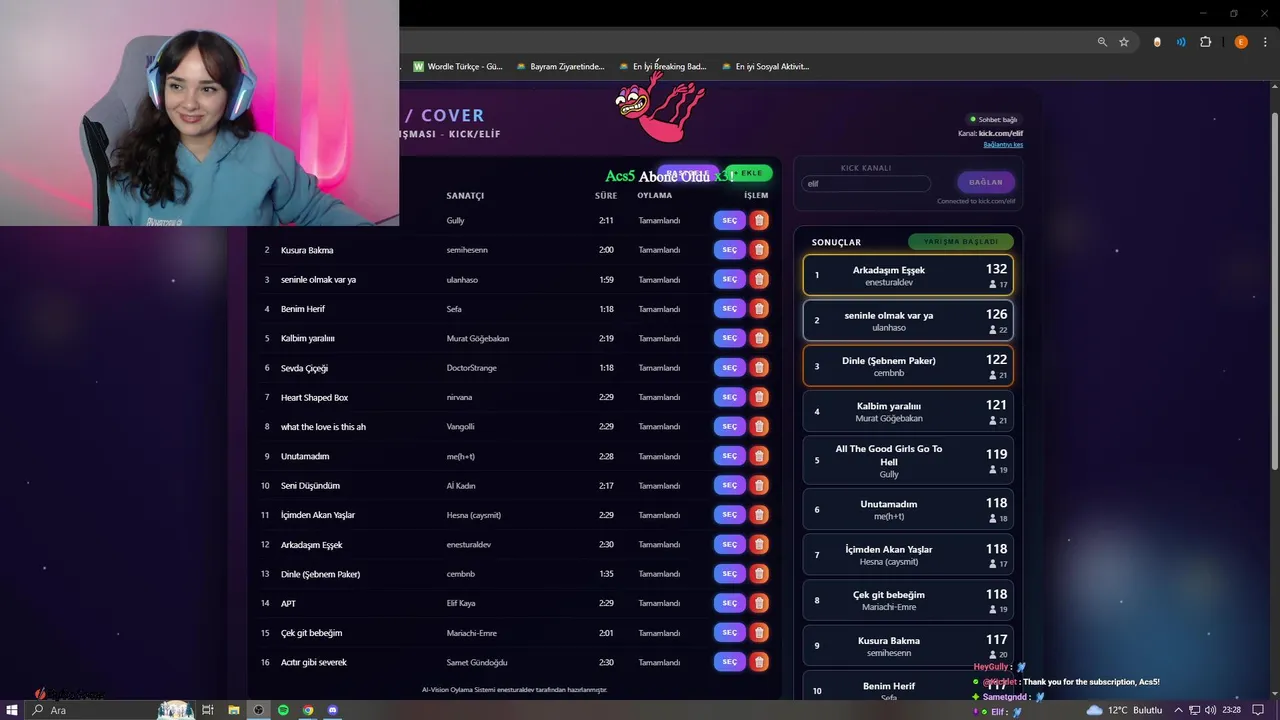Click the All The Good Girls Go To Hell card
Image resolution: width=1280 pixels, height=720 pixels.
pyautogui.click(x=908, y=460)
